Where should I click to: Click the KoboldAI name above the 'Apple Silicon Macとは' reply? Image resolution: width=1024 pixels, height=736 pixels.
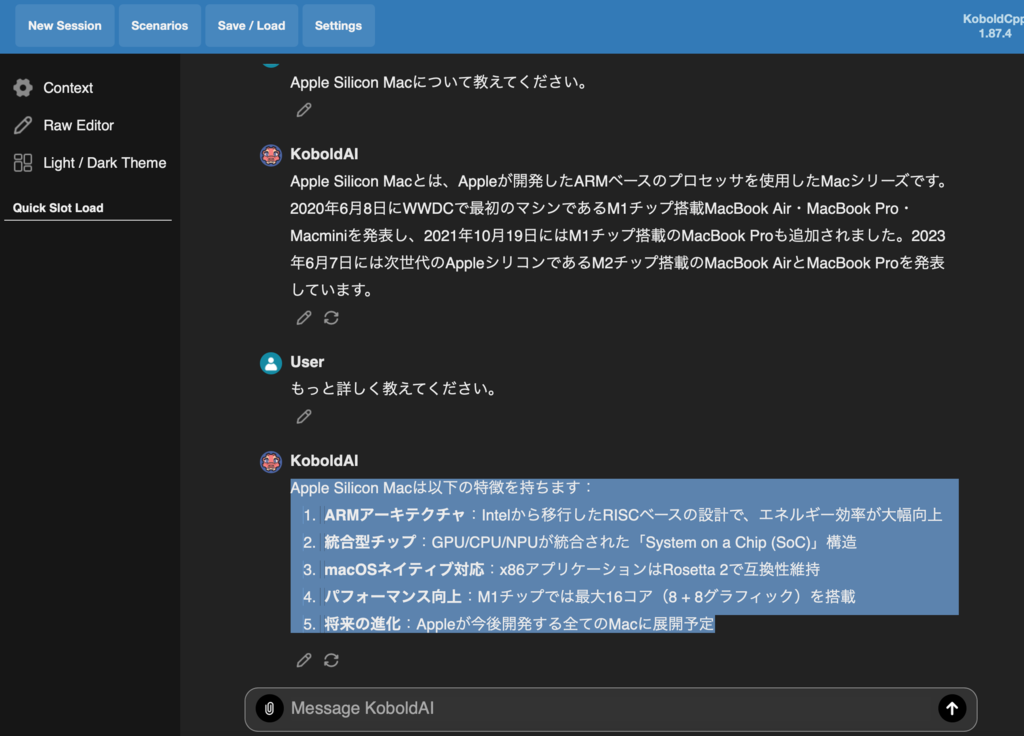(324, 154)
